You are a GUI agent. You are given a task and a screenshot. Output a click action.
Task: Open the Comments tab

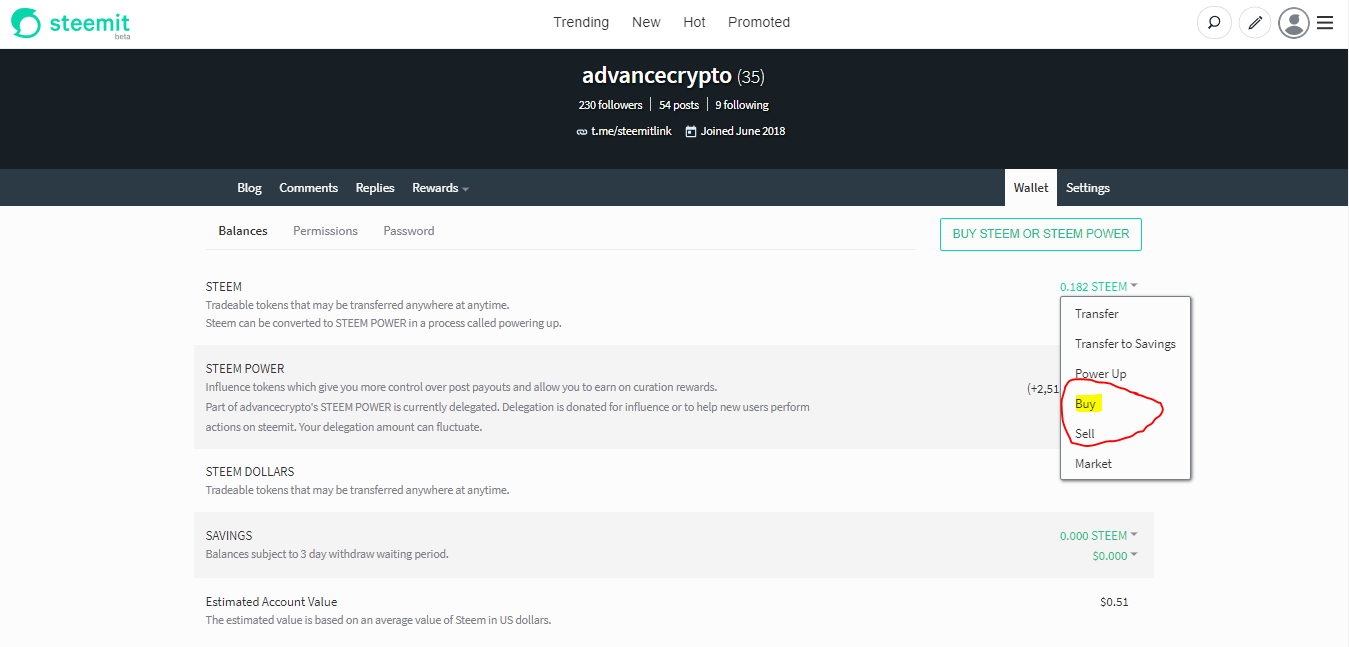pyautogui.click(x=308, y=188)
